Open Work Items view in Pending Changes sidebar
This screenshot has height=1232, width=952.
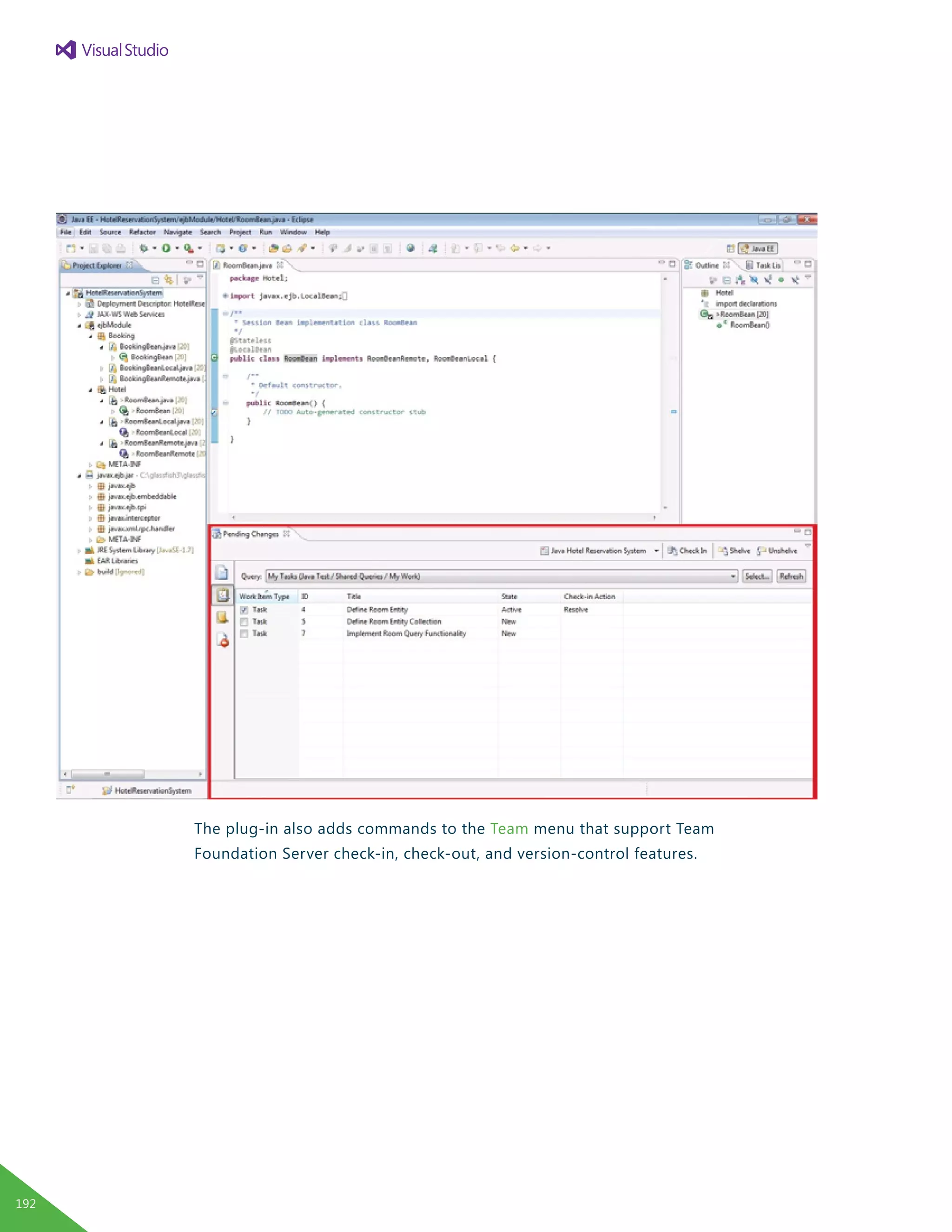223,595
